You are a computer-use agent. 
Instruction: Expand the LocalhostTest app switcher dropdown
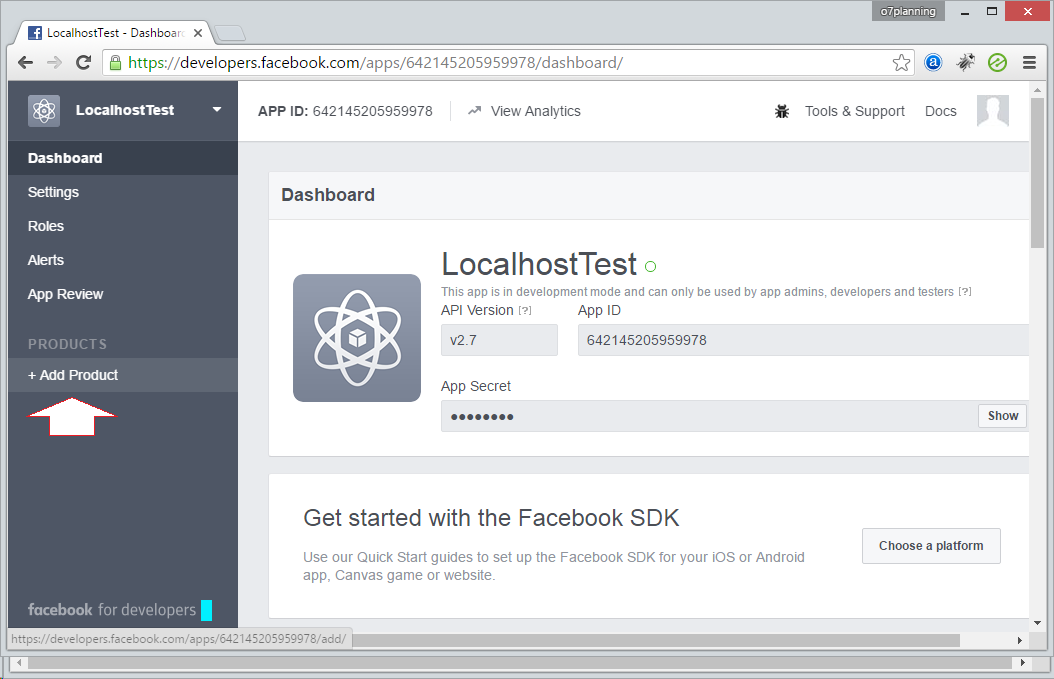[216, 110]
